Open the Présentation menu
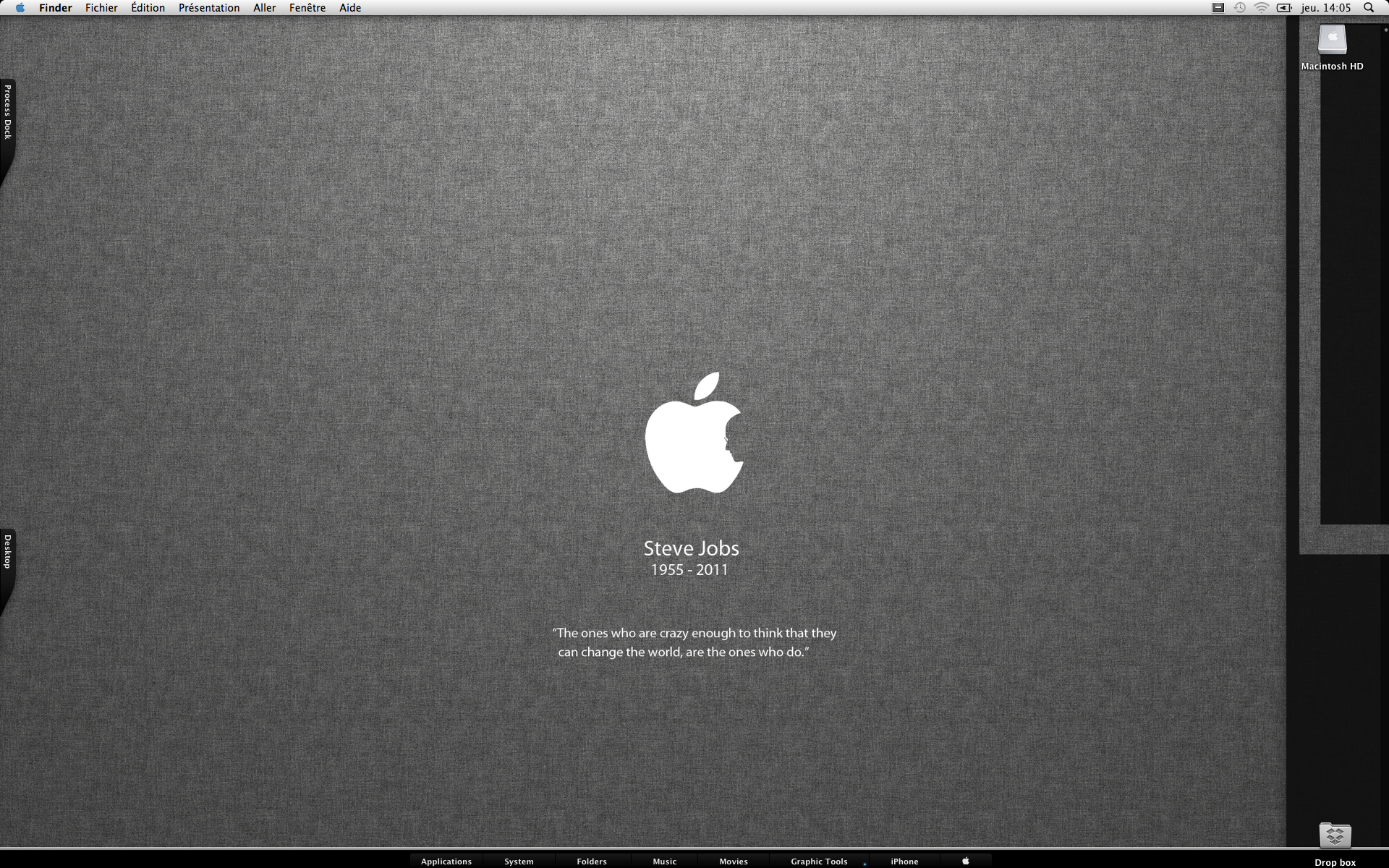1389x868 pixels. pyautogui.click(x=209, y=8)
